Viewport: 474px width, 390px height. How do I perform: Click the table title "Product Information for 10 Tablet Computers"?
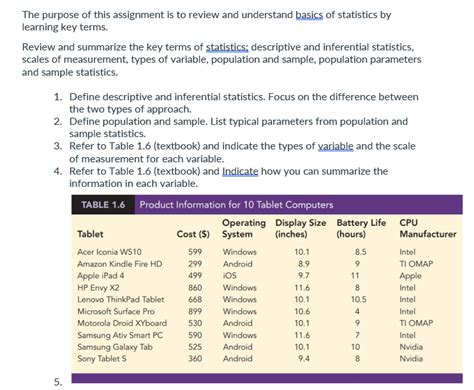point(236,205)
